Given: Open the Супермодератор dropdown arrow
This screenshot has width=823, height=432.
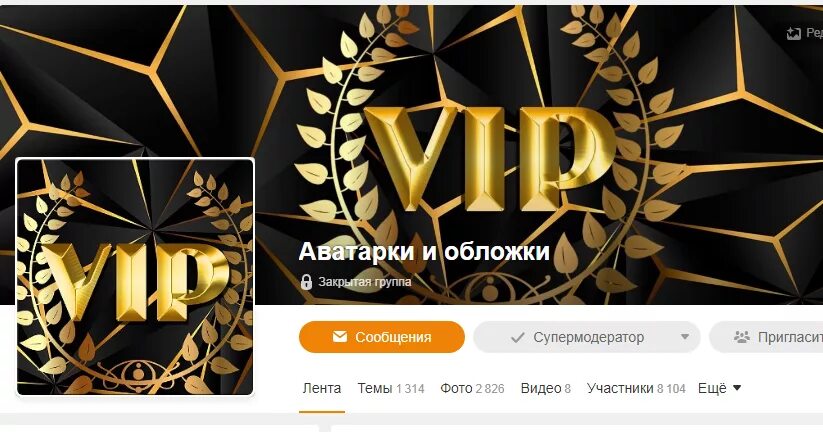Looking at the screenshot, I should (x=684, y=337).
